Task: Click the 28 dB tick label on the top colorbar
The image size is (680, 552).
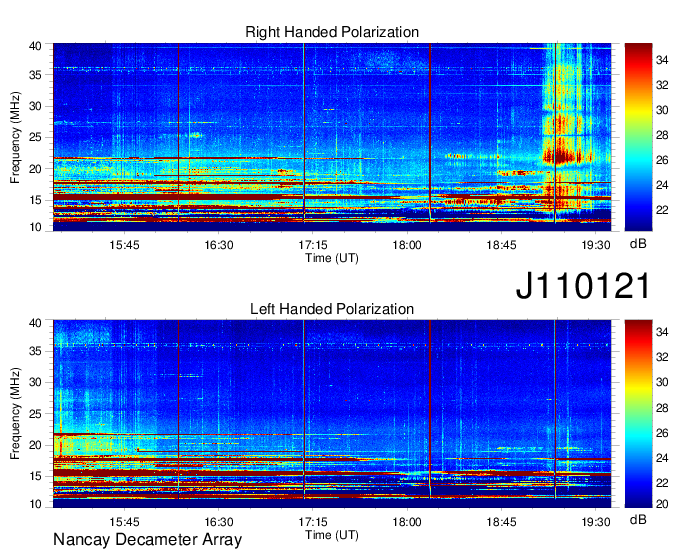Action: coord(662,135)
